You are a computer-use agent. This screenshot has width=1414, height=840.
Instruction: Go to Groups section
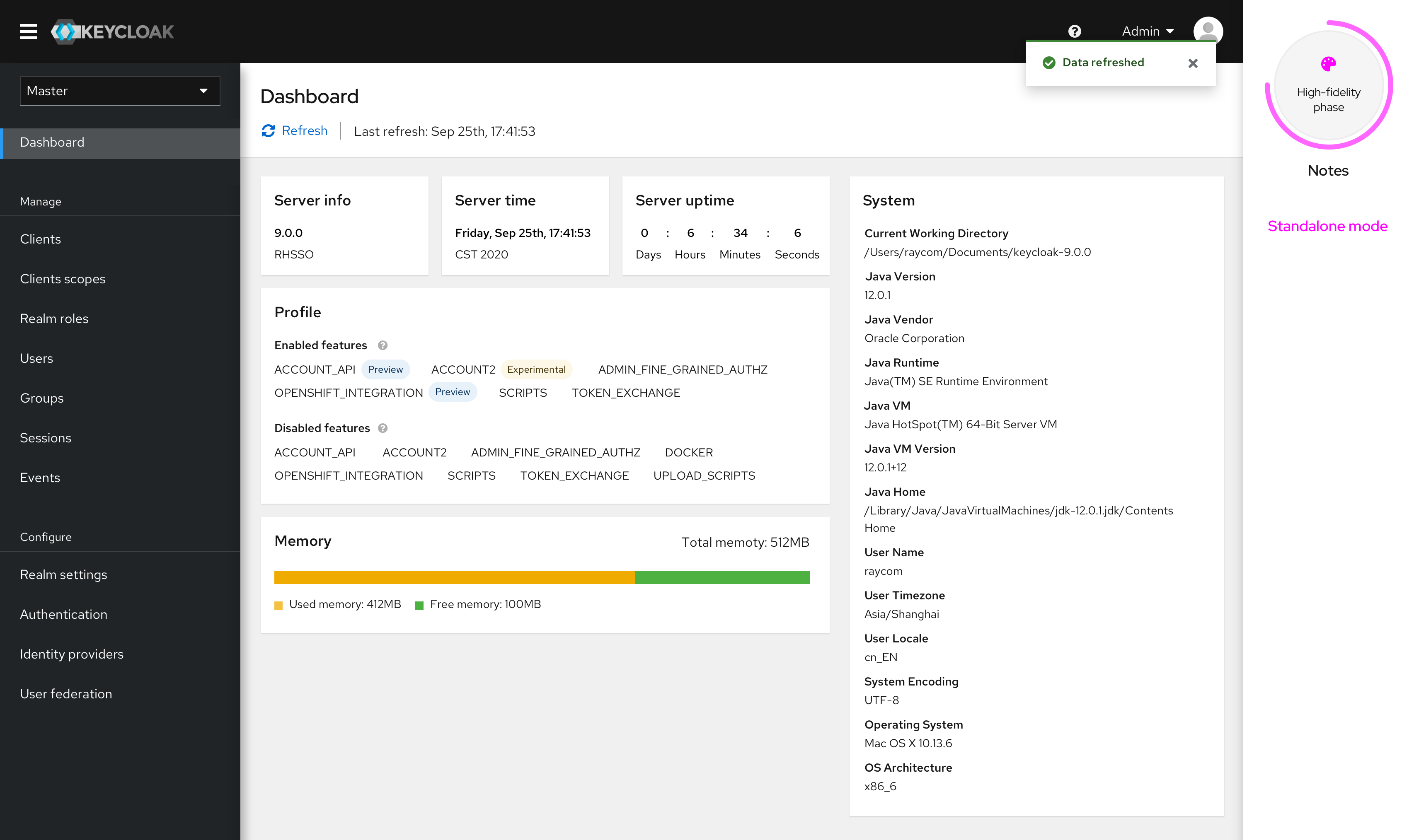(x=42, y=398)
